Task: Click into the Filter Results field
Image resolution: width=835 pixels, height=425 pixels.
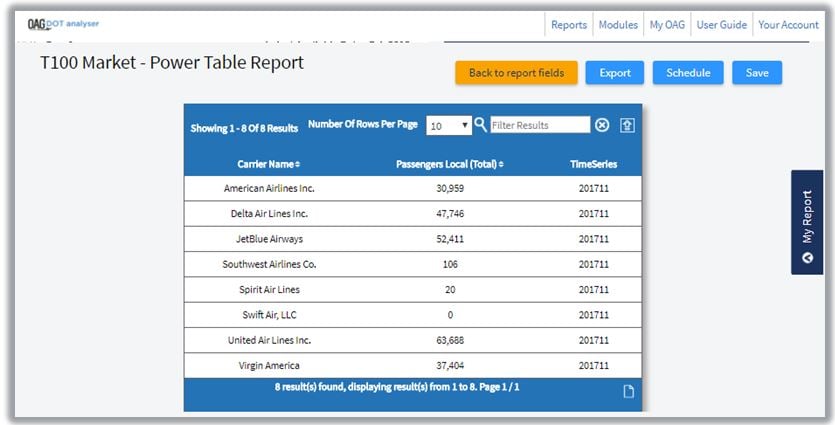Action: click(x=540, y=125)
